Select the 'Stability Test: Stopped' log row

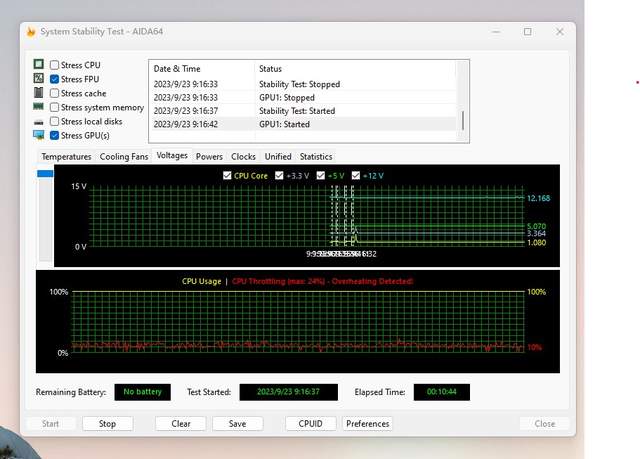point(304,84)
